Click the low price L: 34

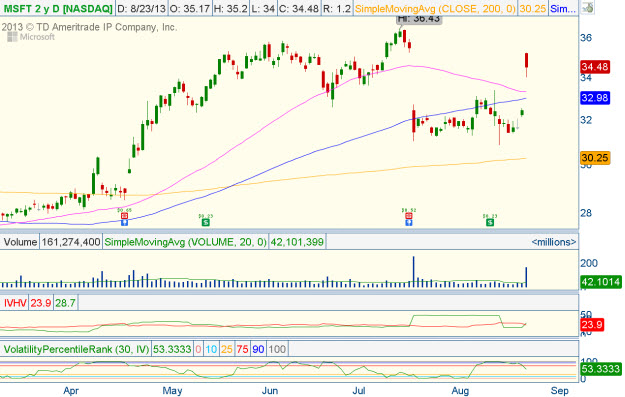point(263,8)
